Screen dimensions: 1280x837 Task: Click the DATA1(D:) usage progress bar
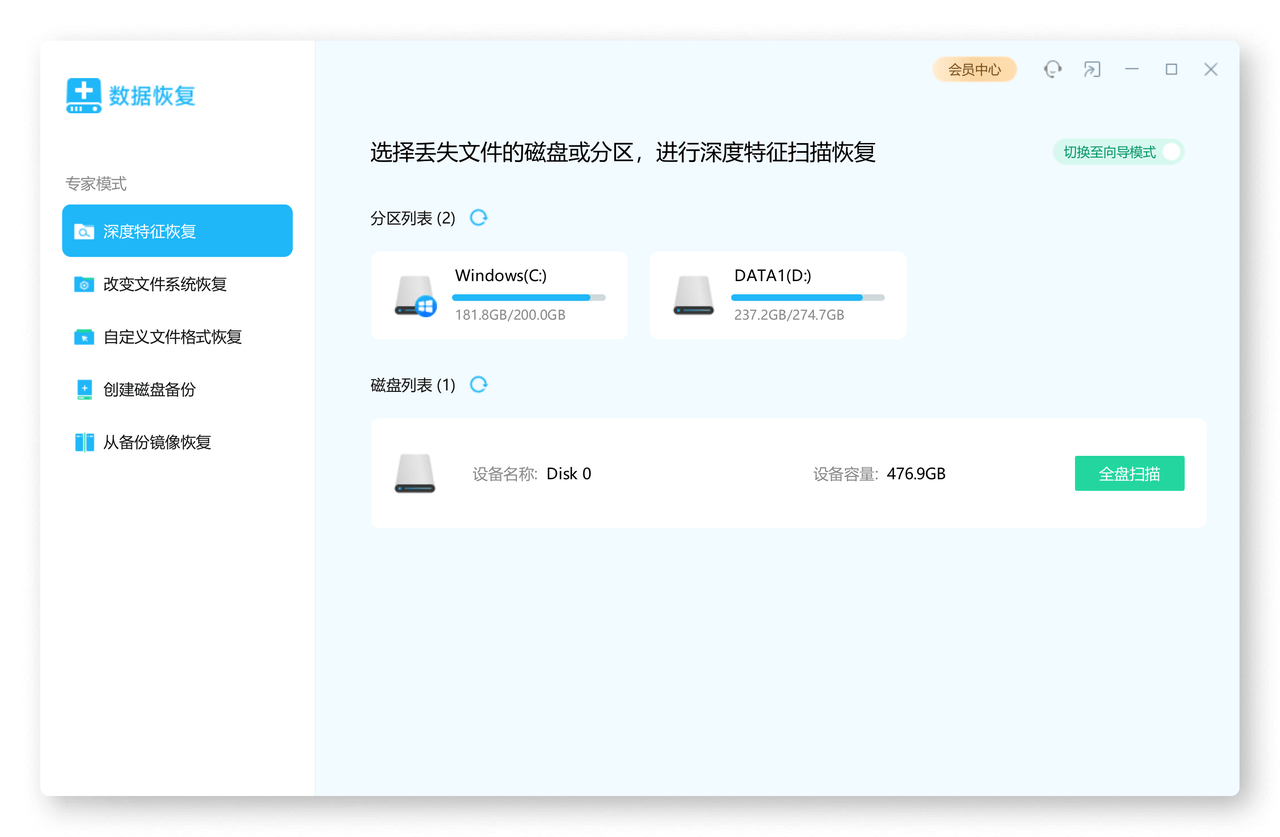tap(807, 297)
